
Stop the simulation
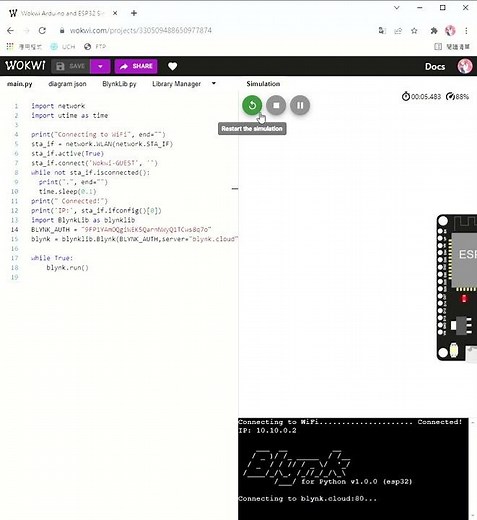[276, 105]
